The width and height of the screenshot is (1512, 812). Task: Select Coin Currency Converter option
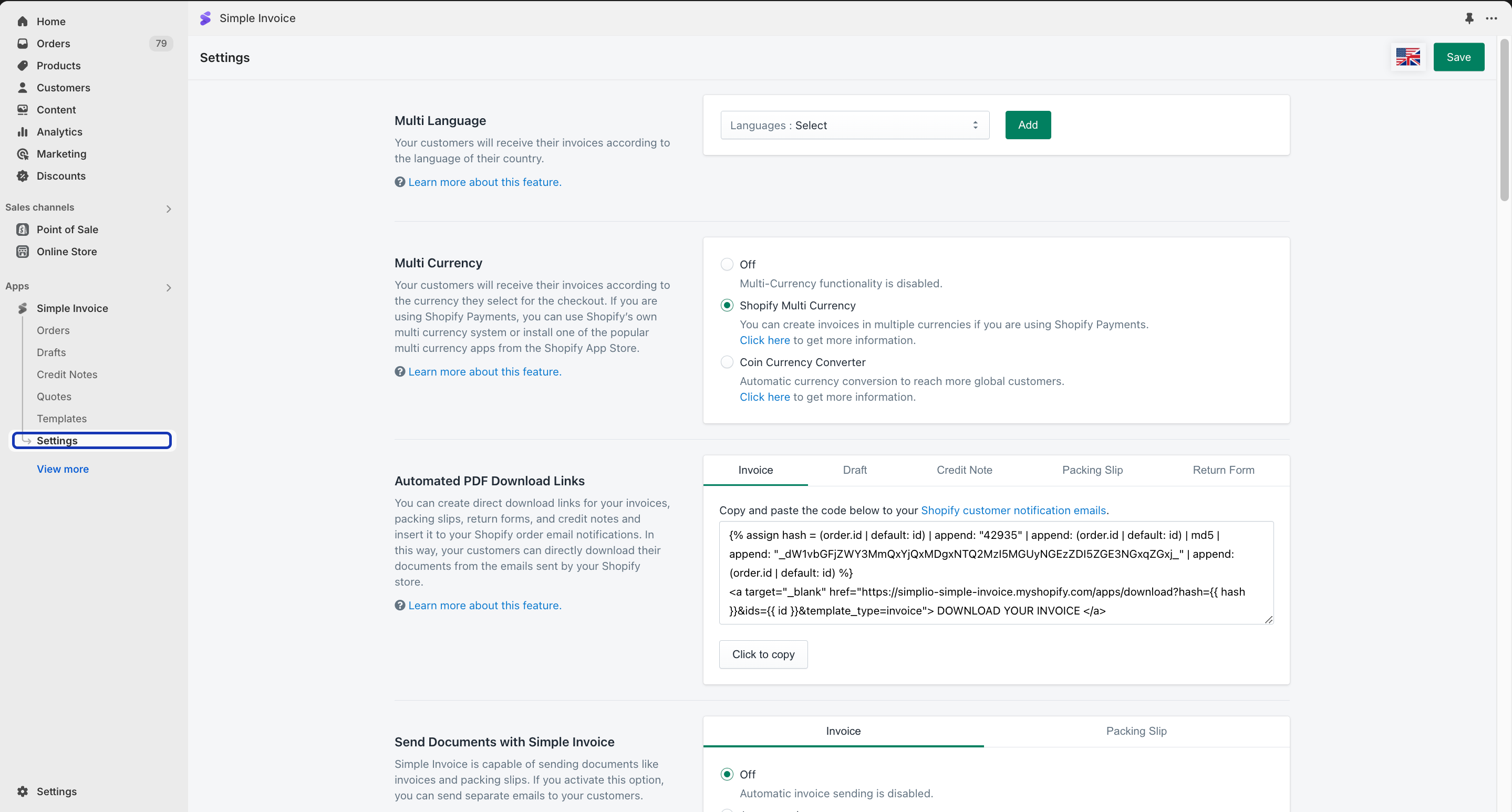[x=727, y=362]
